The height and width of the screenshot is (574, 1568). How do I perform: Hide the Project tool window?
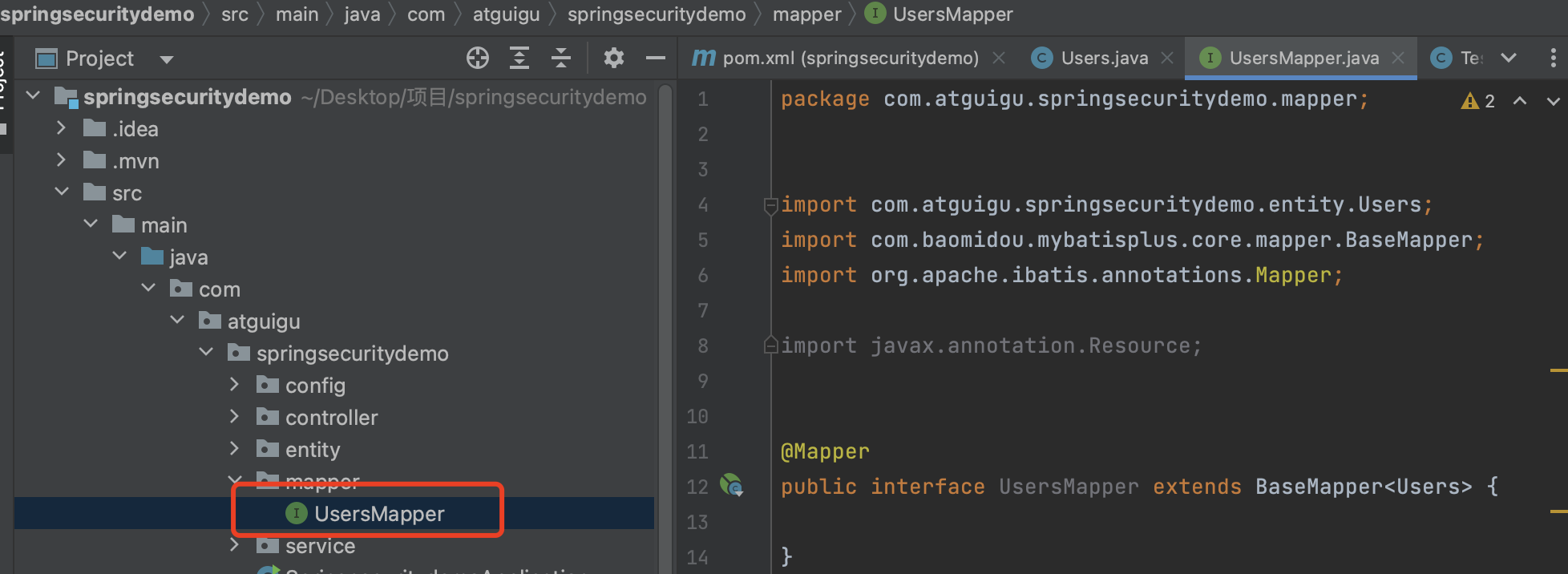pyautogui.click(x=656, y=59)
